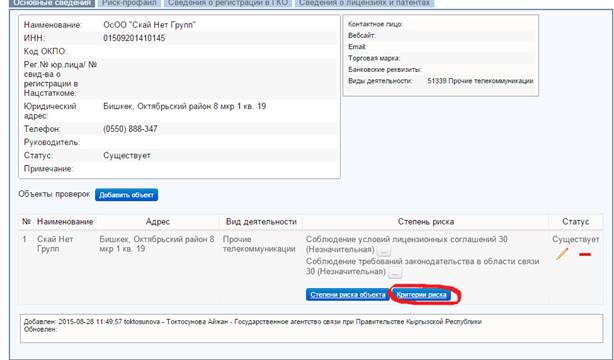Open Сведения о регистрации в ГКО tab
This screenshot has height=360, width=614.
228,3
